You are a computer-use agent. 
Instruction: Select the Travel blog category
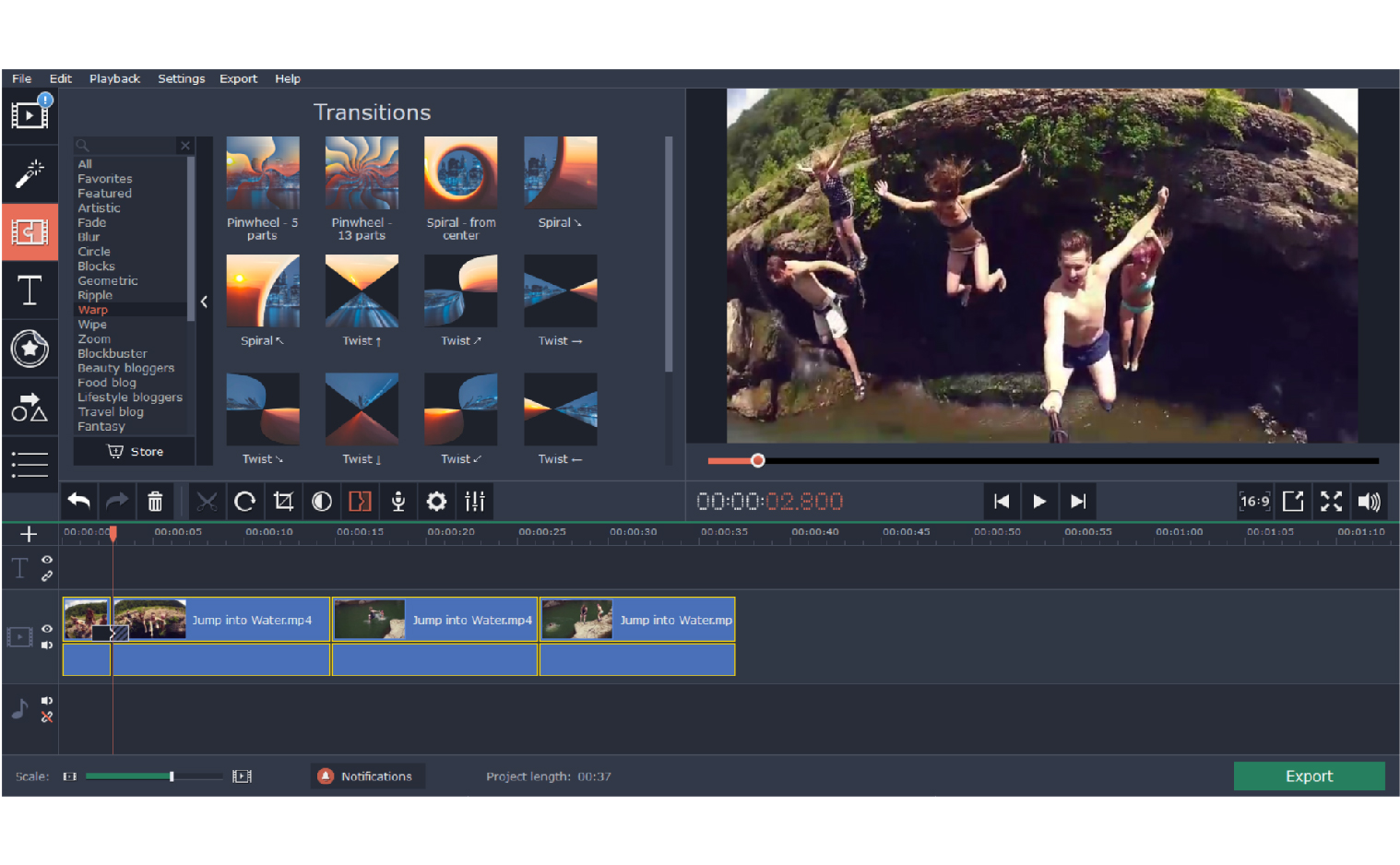tap(111, 411)
